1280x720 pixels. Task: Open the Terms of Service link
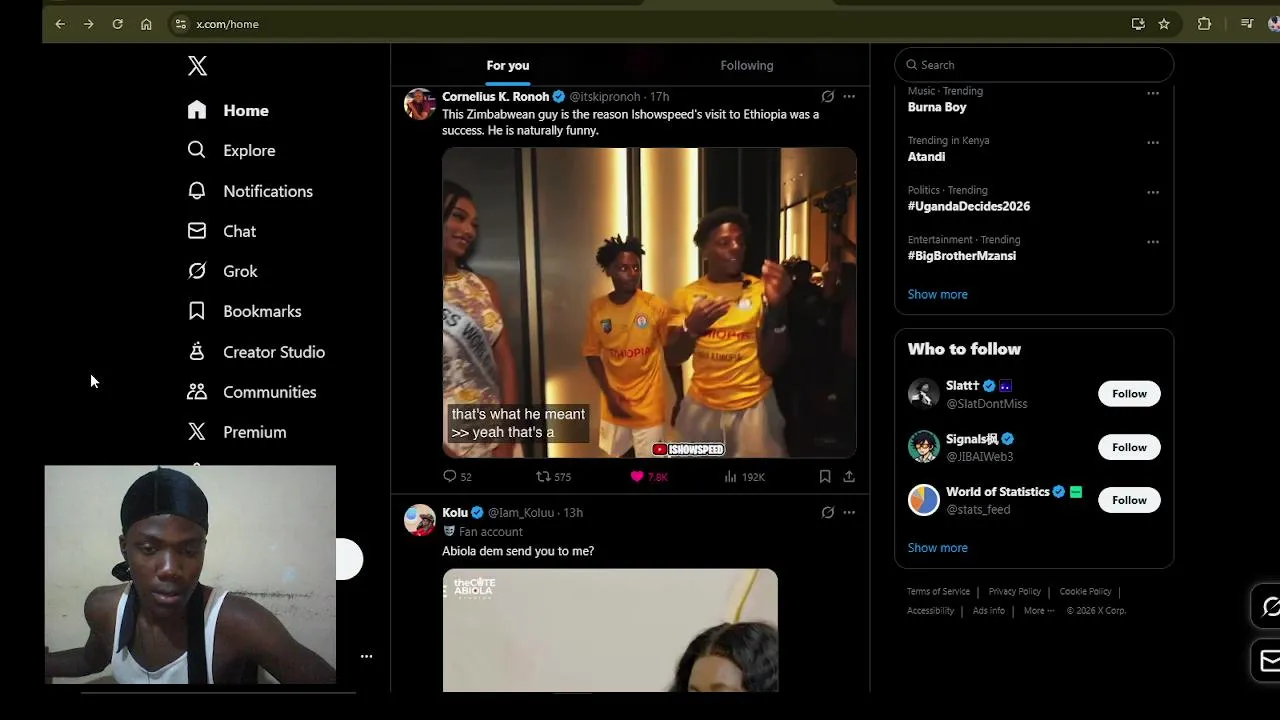(938, 592)
